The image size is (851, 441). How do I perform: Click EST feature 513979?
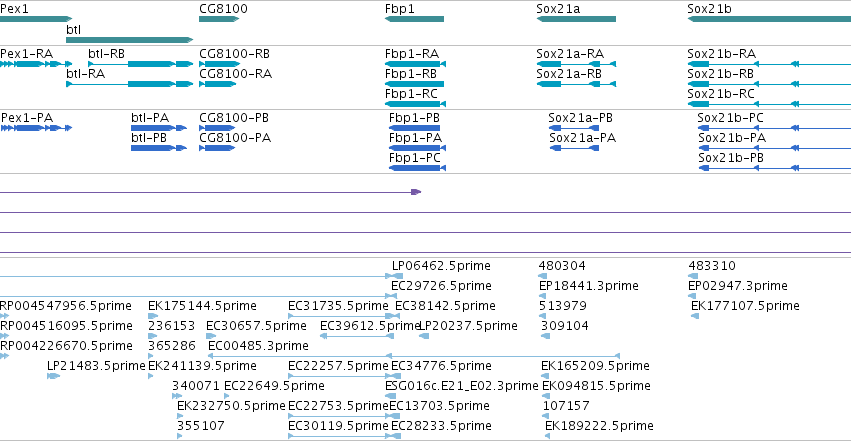tap(543, 316)
